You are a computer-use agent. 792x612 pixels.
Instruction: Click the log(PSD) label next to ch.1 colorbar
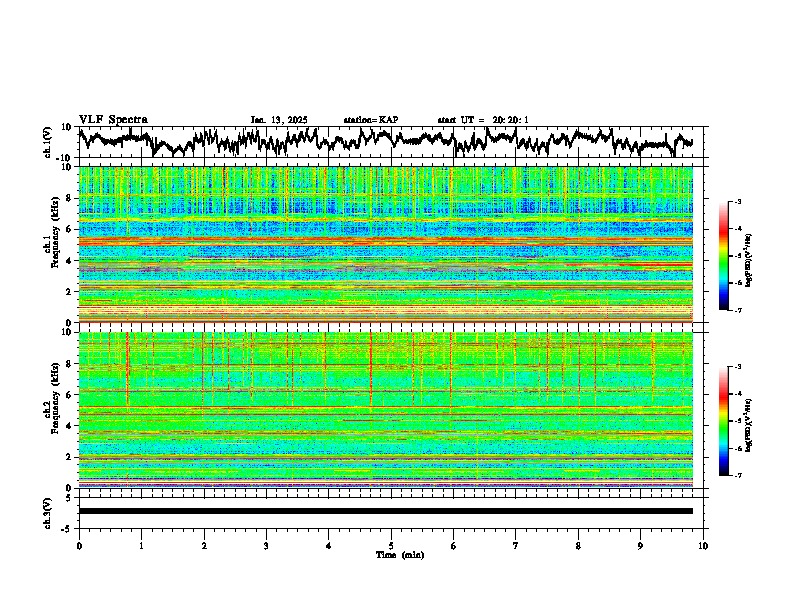(749, 261)
